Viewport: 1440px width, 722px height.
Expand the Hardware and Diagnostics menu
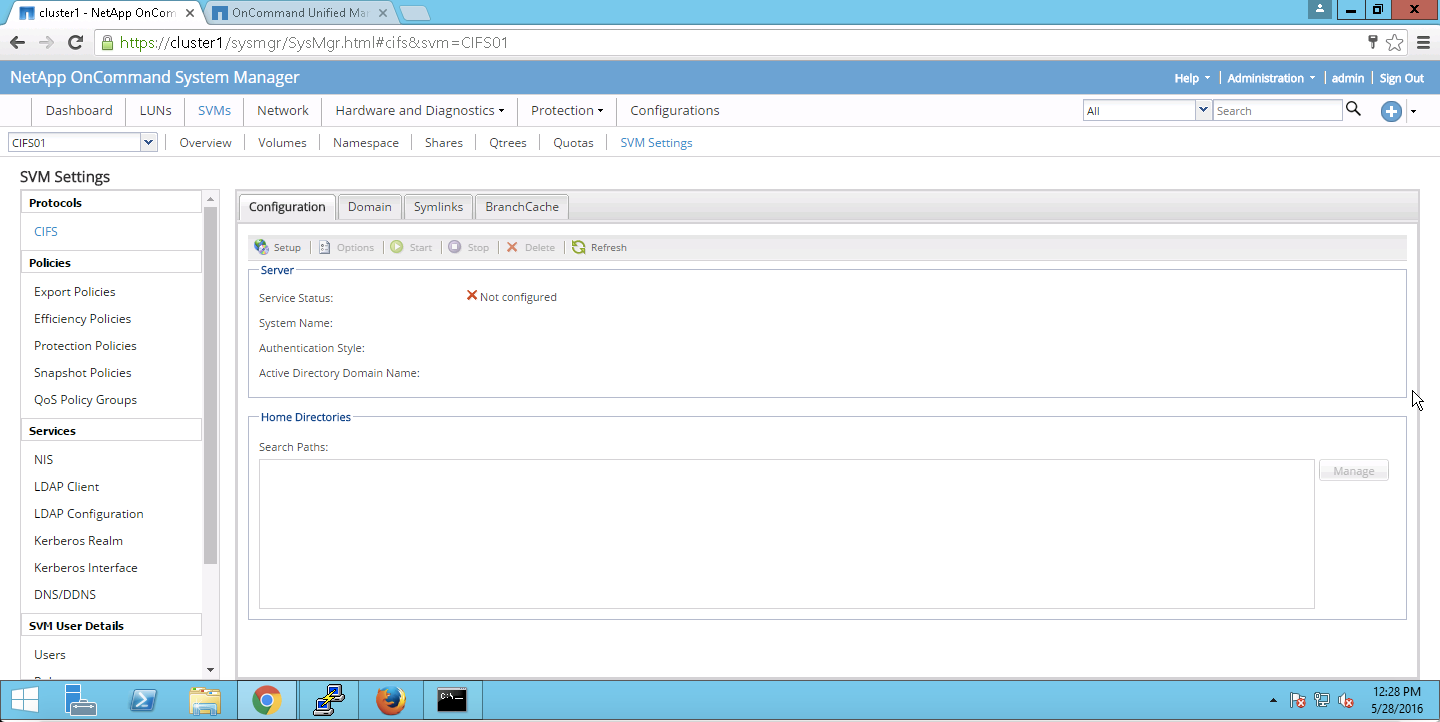pos(419,111)
